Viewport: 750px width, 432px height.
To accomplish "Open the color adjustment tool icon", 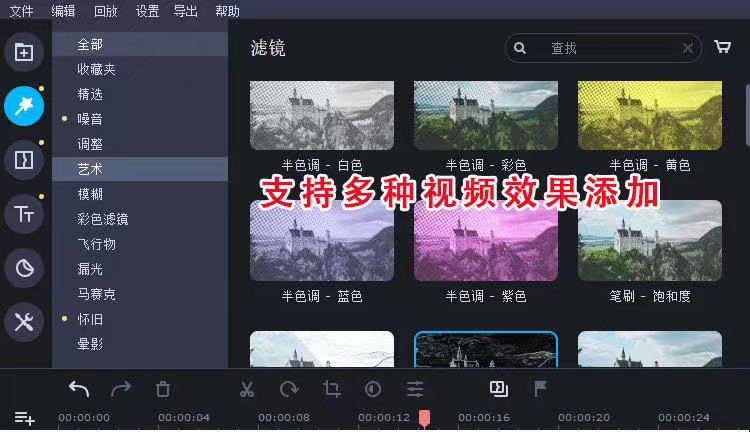I will tap(373, 389).
